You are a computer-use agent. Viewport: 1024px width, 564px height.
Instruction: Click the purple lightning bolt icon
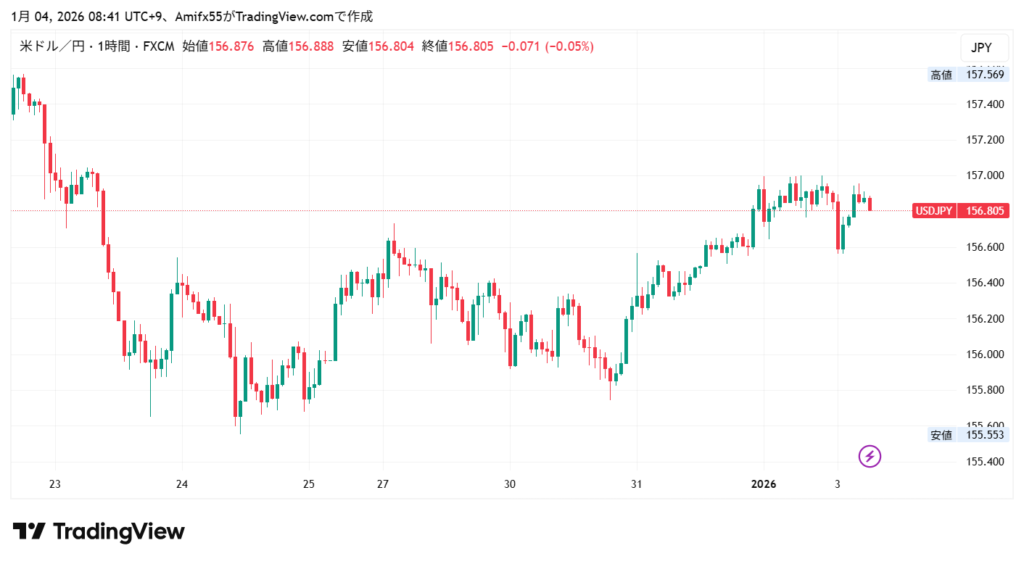tap(870, 456)
